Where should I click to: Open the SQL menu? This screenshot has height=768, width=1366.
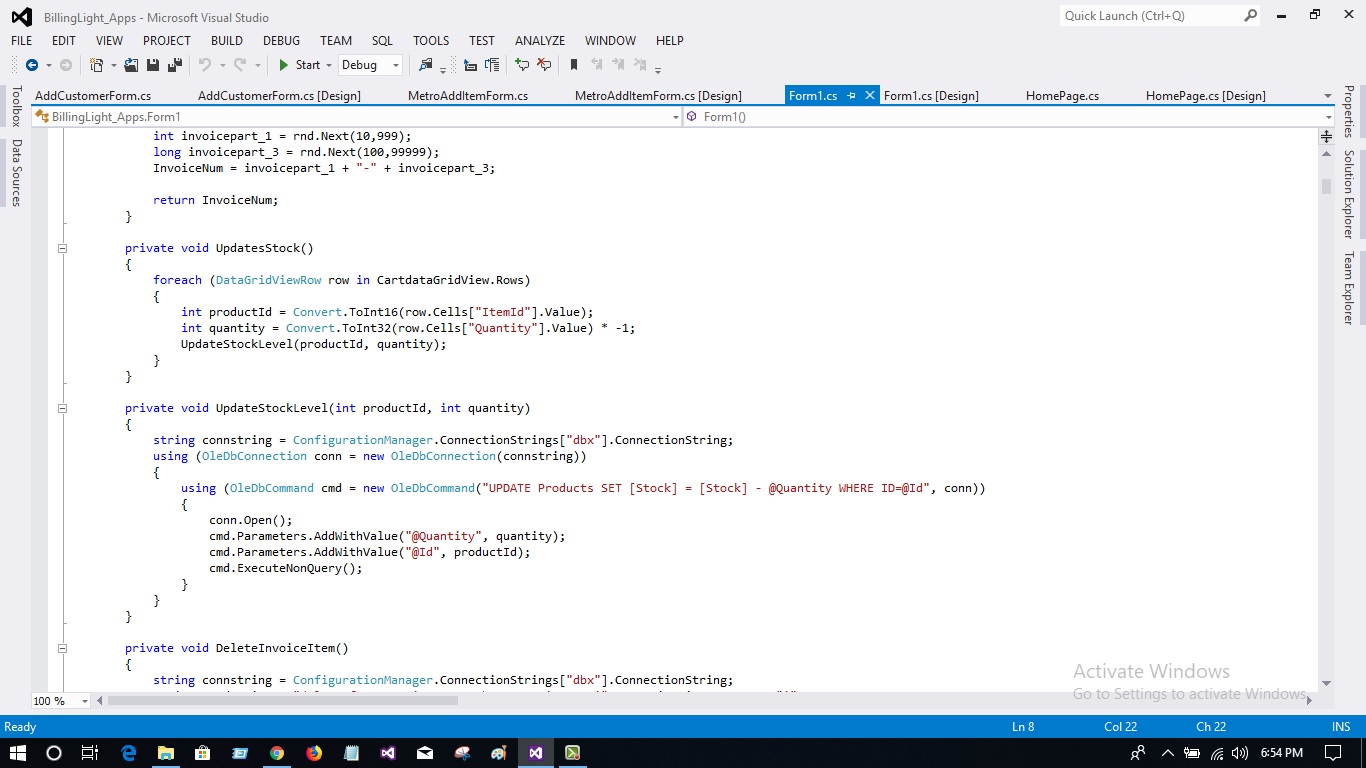click(381, 41)
